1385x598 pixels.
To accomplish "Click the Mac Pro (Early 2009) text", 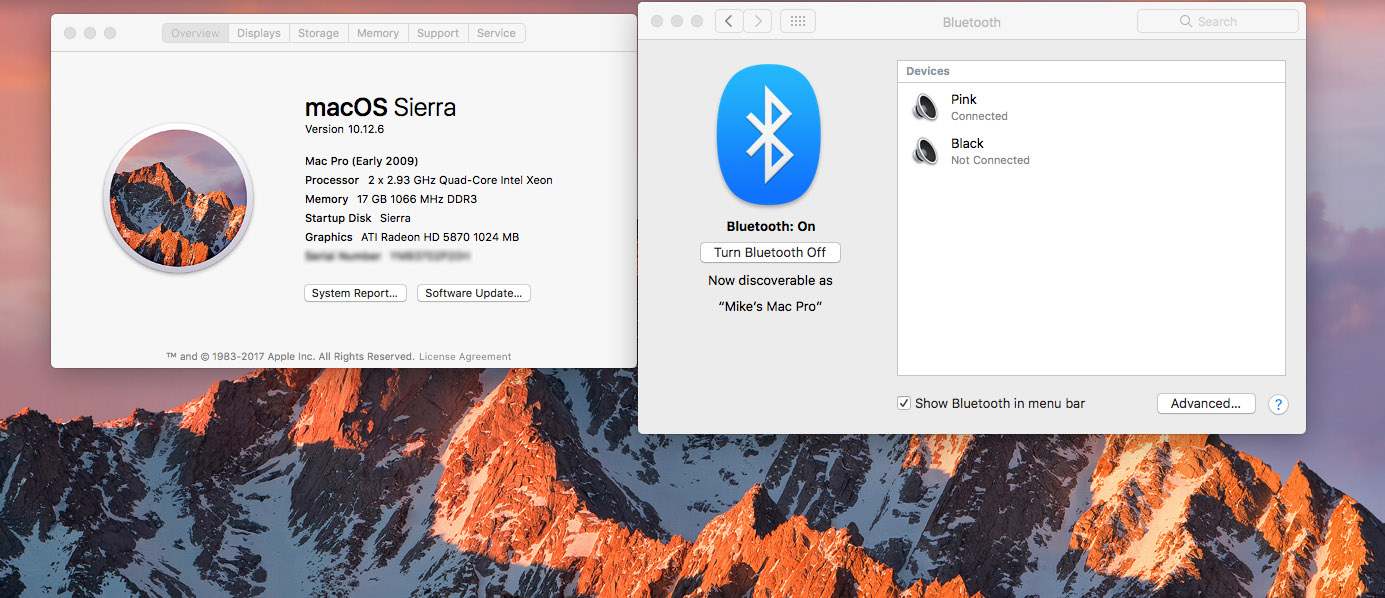I will [x=361, y=161].
